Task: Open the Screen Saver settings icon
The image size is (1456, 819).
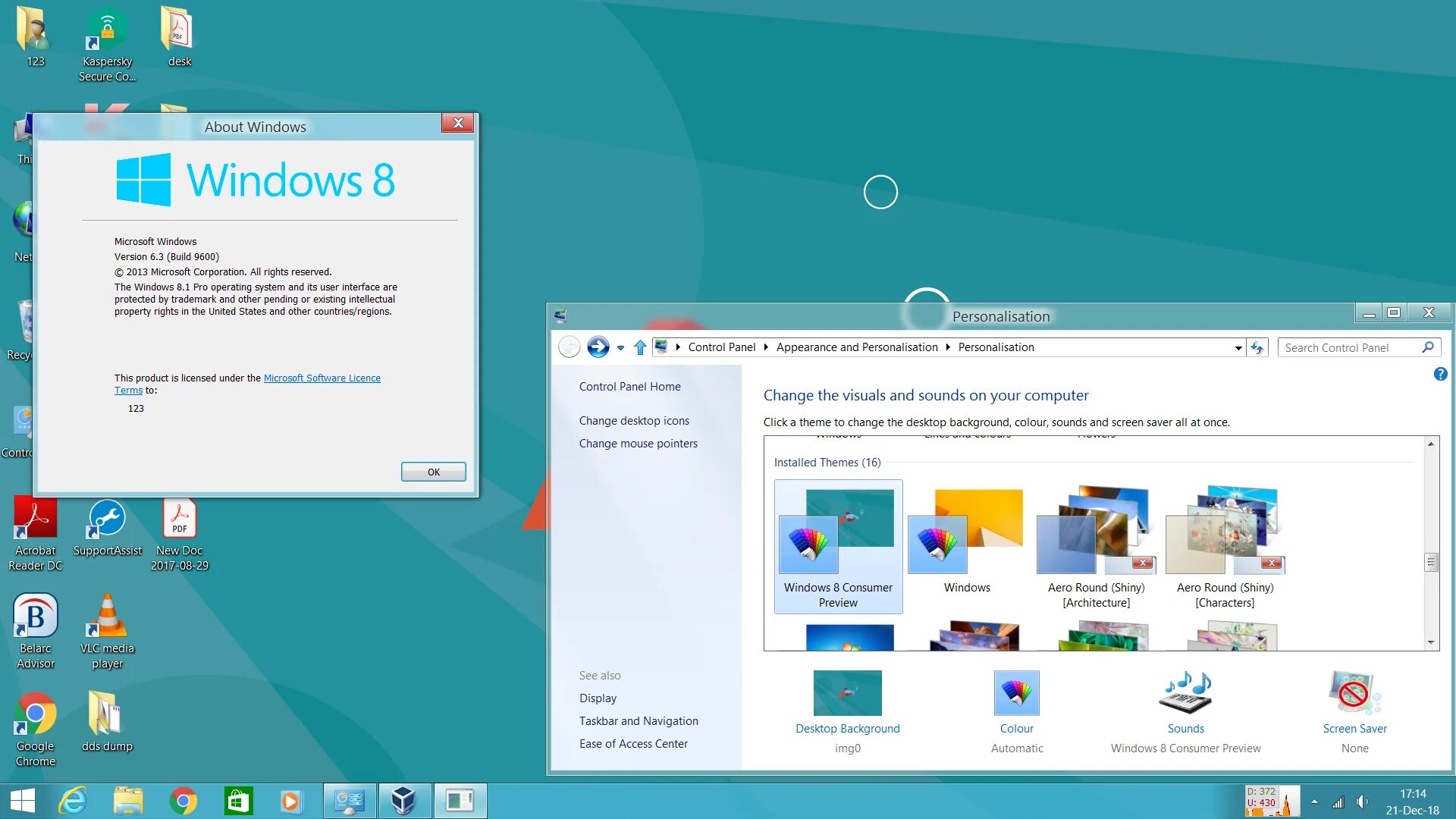Action: pyautogui.click(x=1354, y=693)
